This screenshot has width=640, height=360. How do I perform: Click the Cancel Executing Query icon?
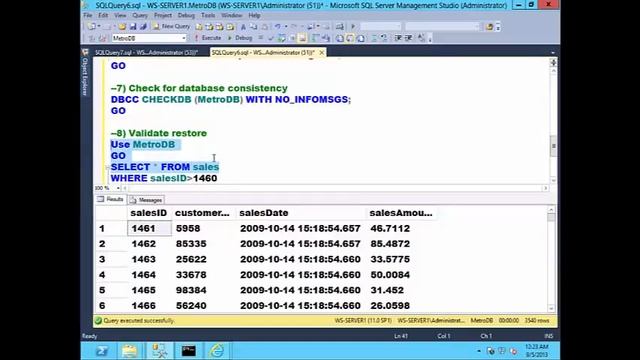[260, 38]
